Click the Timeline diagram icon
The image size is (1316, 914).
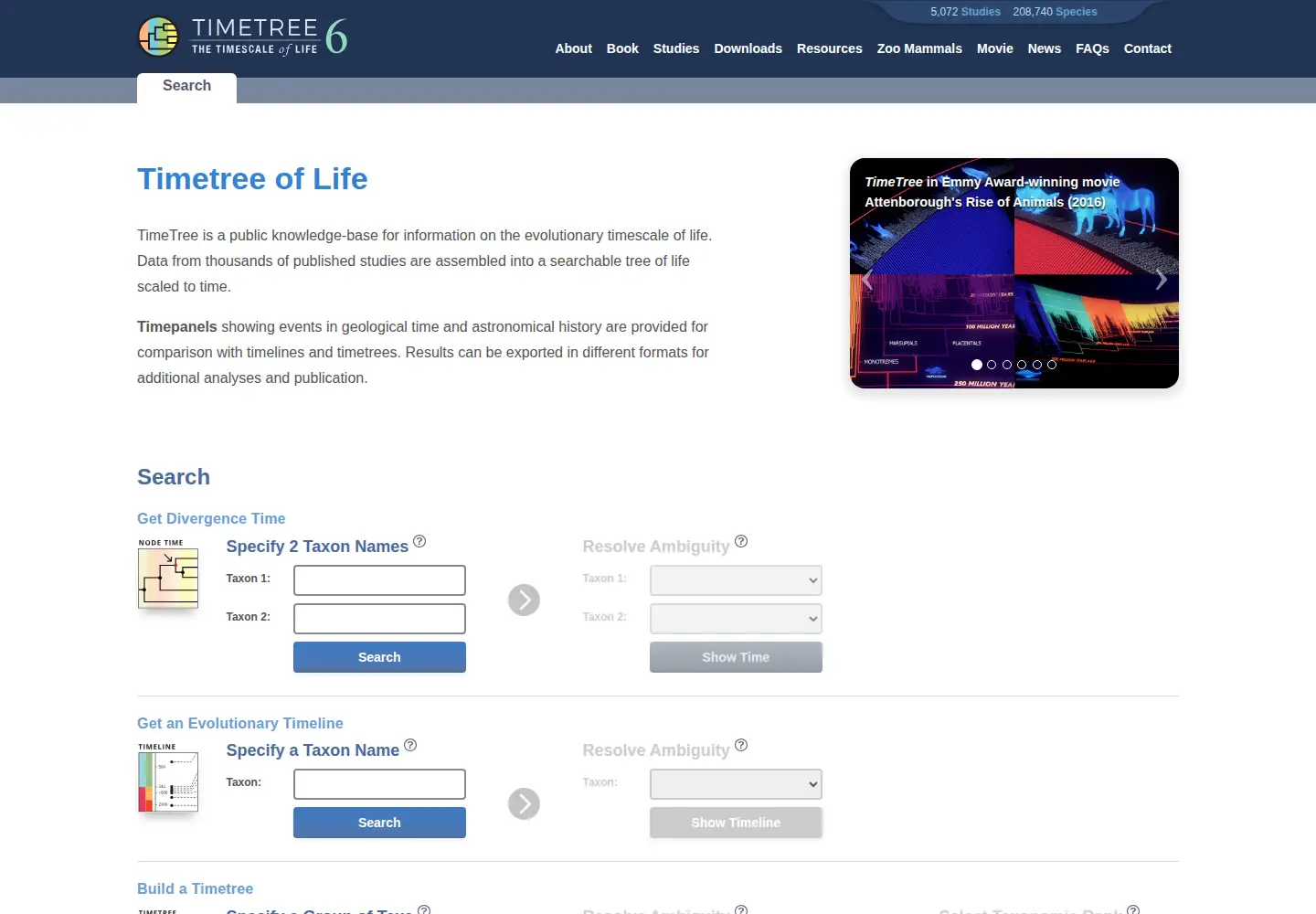168,778
